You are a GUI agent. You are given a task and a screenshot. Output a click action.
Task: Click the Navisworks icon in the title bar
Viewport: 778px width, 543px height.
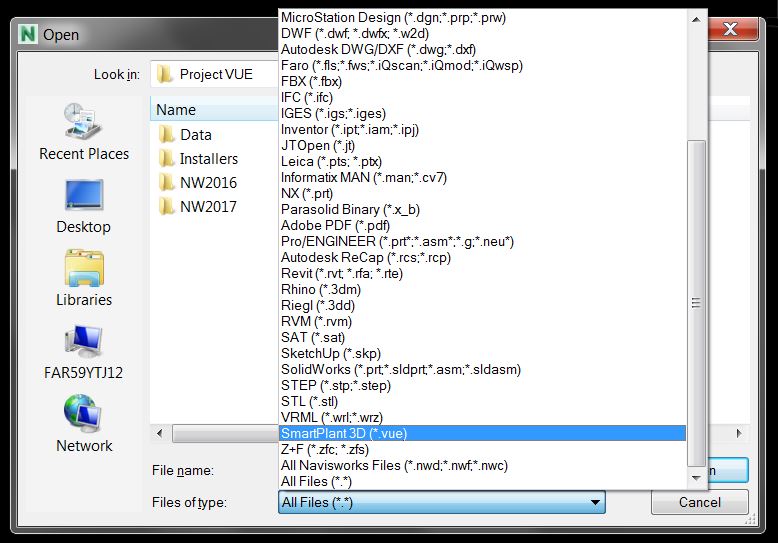[x=28, y=34]
